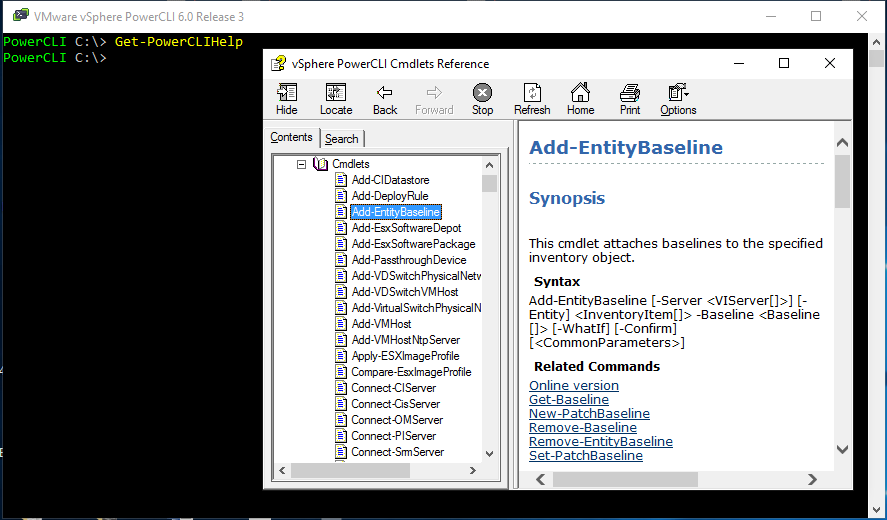Click topic pane scroll right arrow

point(812,479)
